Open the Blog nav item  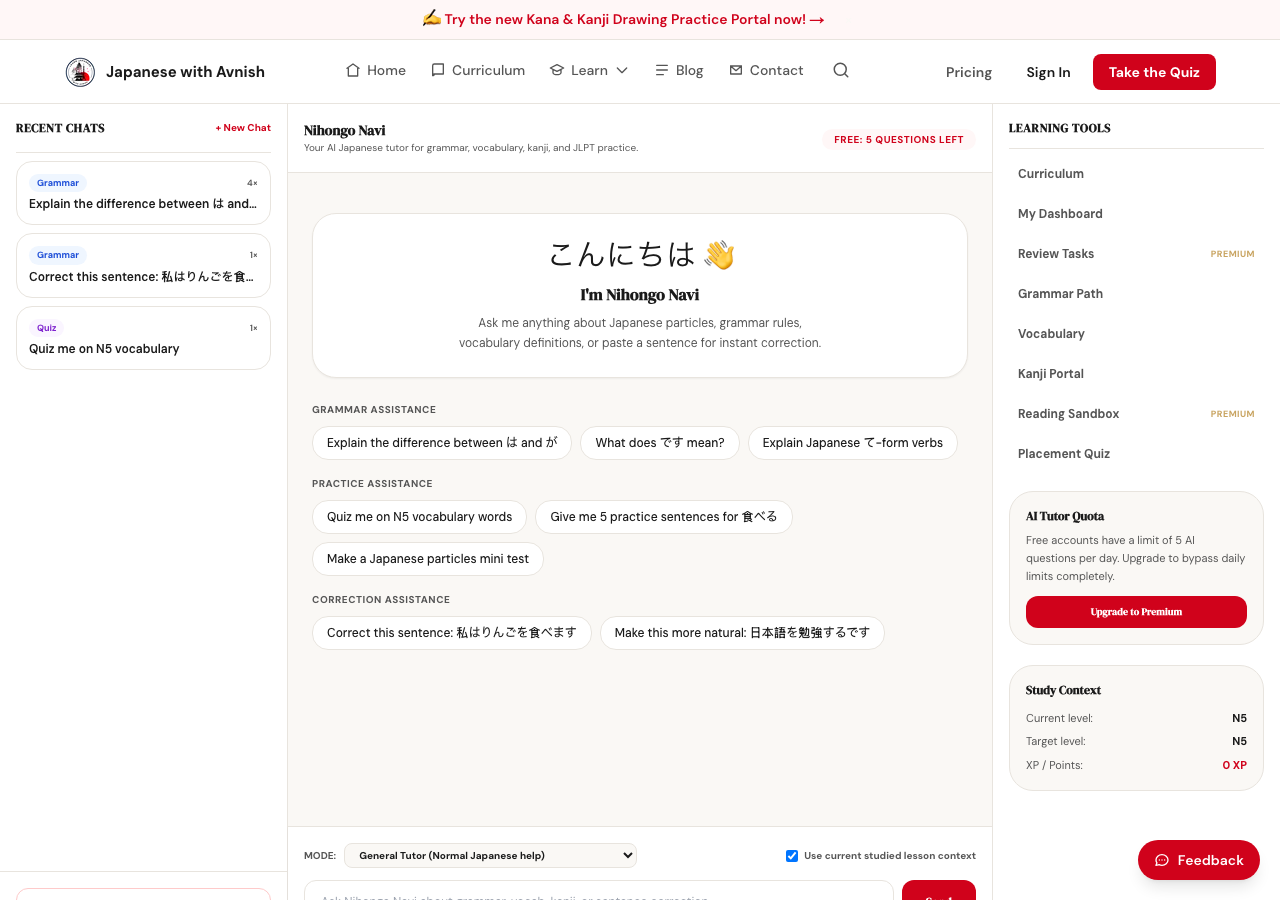(x=679, y=70)
